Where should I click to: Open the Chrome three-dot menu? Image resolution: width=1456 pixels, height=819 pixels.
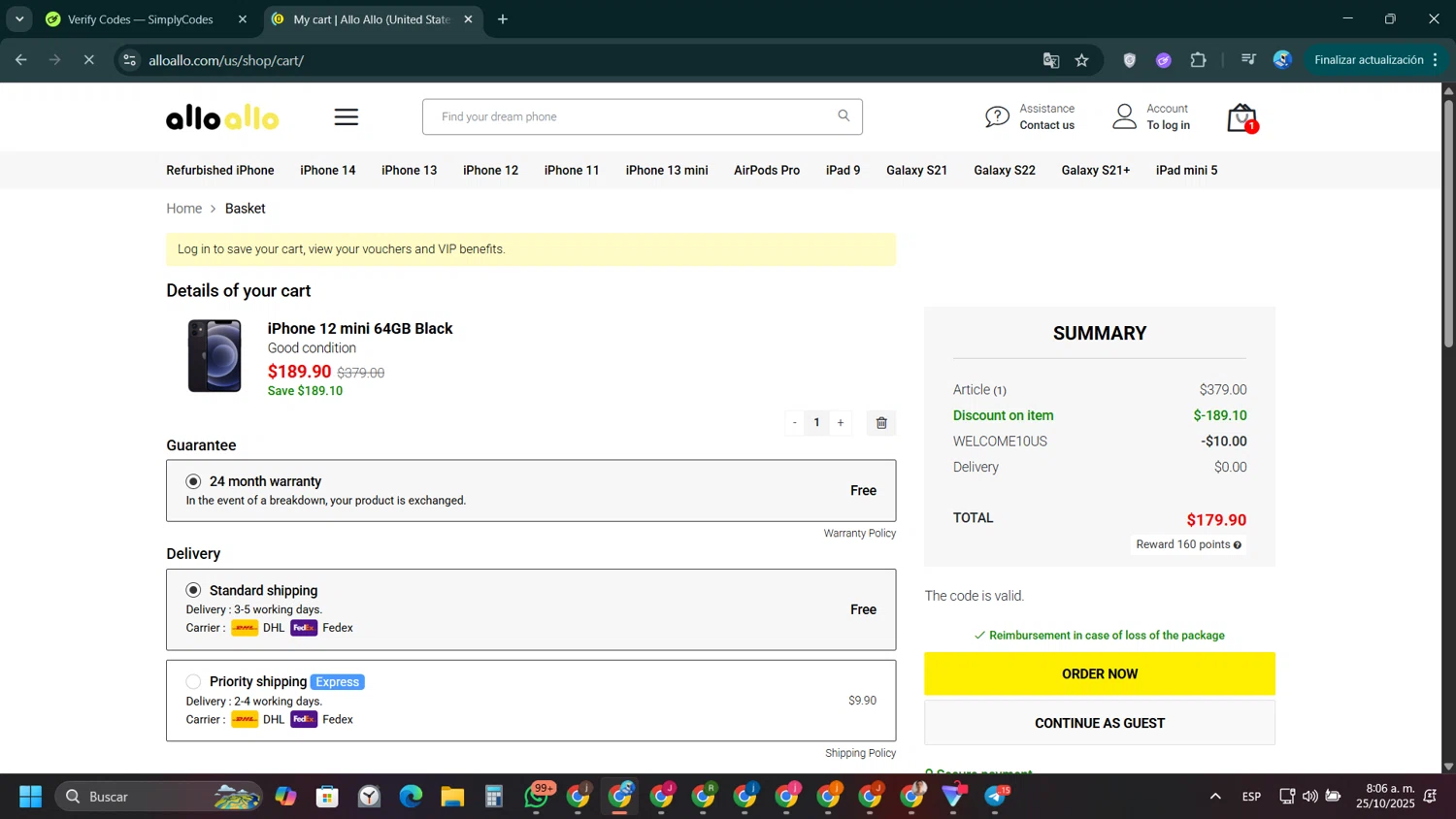(1435, 60)
